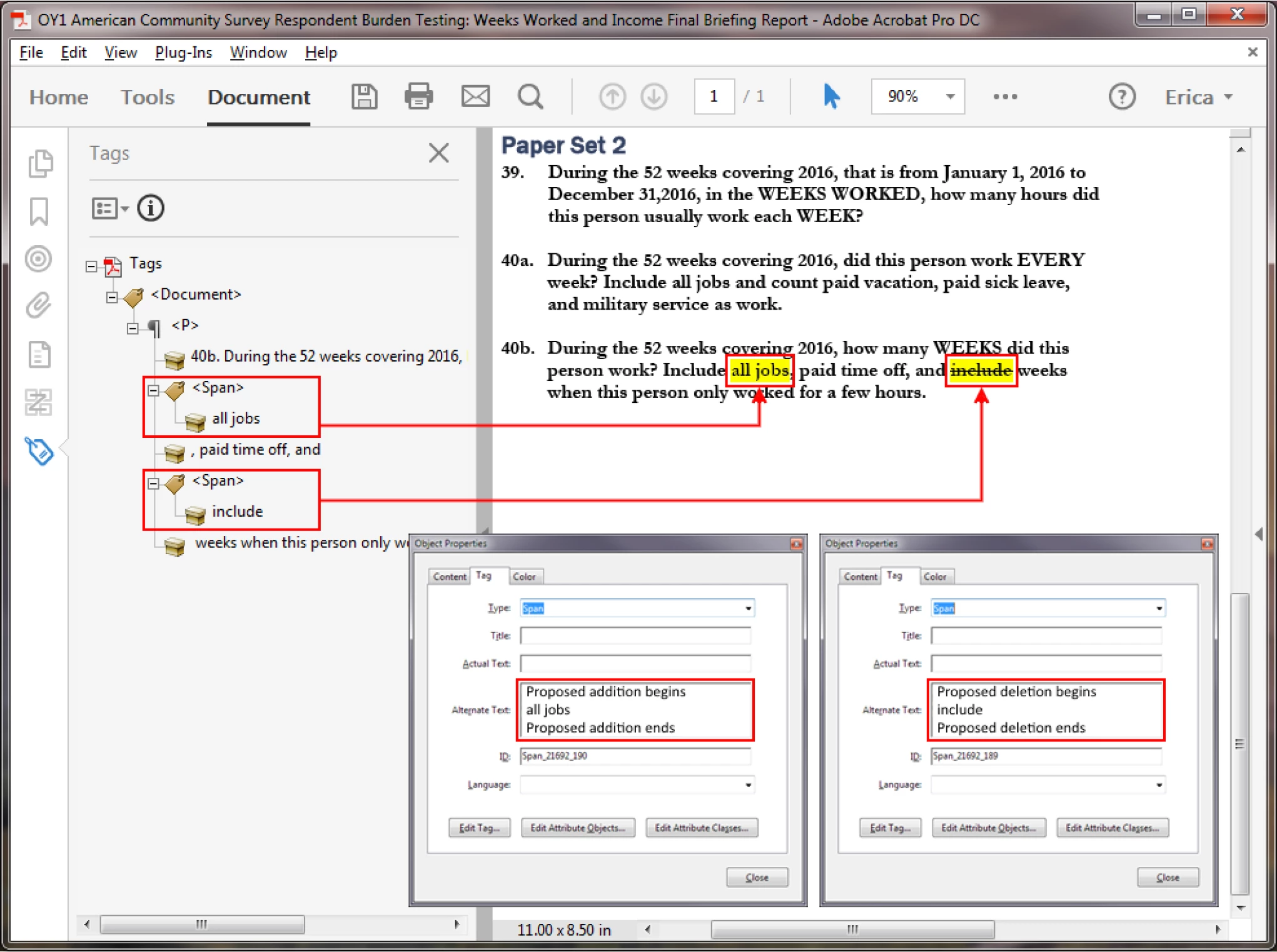The width and height of the screenshot is (1277, 952).
Task: Open the Tags panel options dropdown
Action: [x=110, y=208]
